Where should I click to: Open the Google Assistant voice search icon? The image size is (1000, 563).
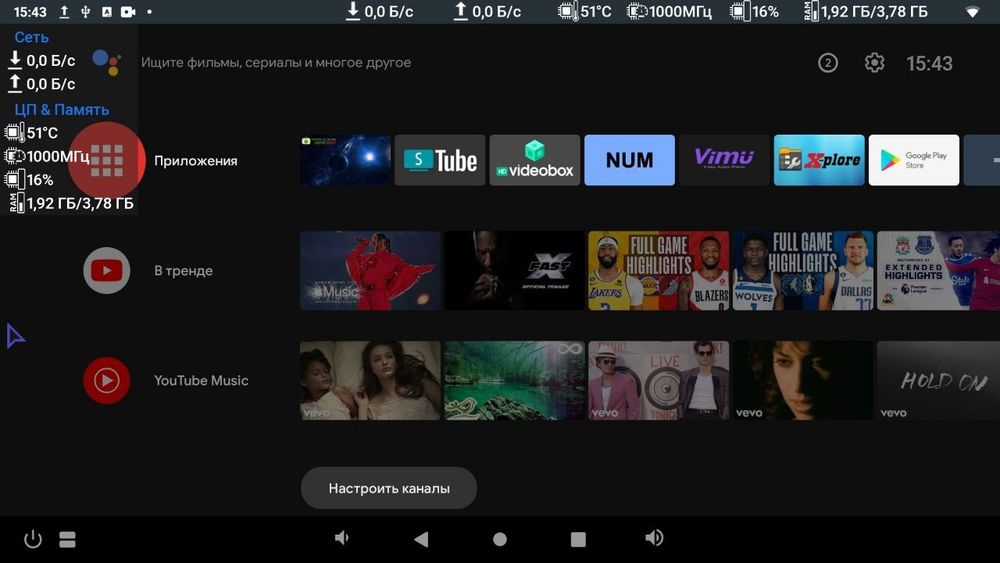coord(107,62)
